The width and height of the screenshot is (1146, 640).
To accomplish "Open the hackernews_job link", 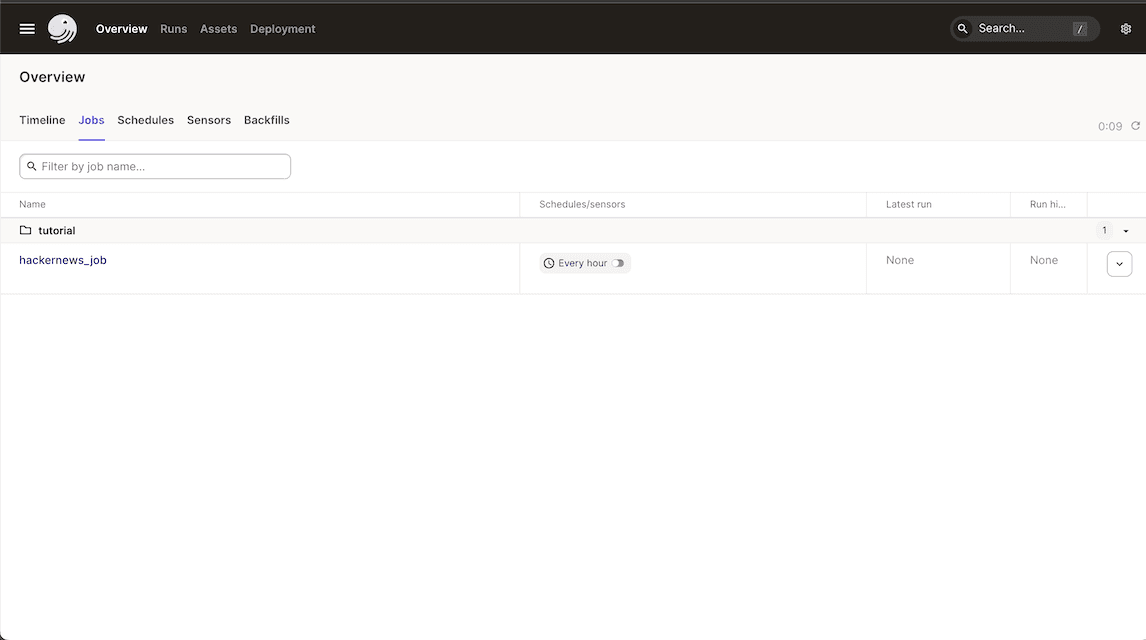I will coord(63,259).
